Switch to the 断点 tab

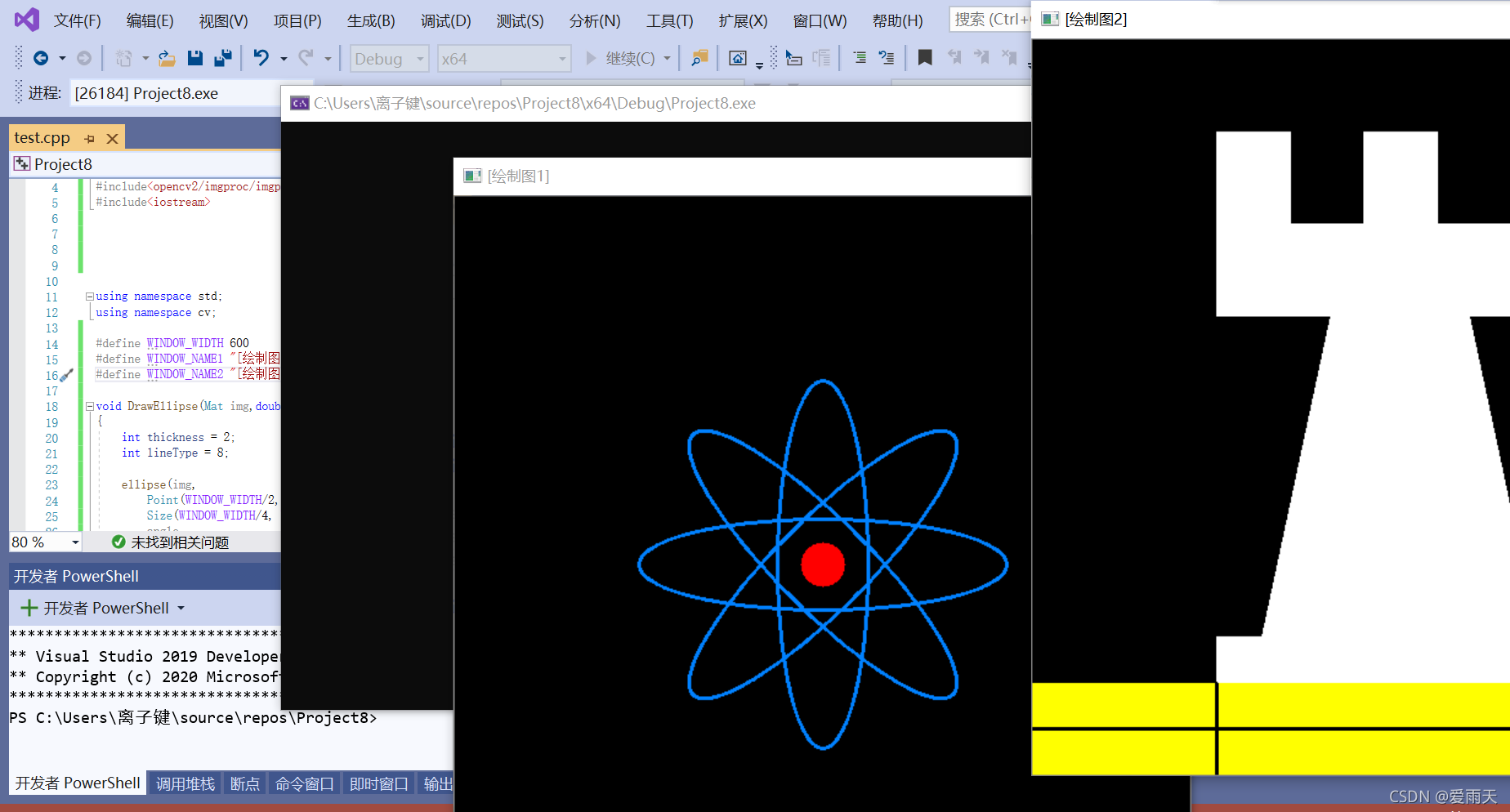pos(245,783)
